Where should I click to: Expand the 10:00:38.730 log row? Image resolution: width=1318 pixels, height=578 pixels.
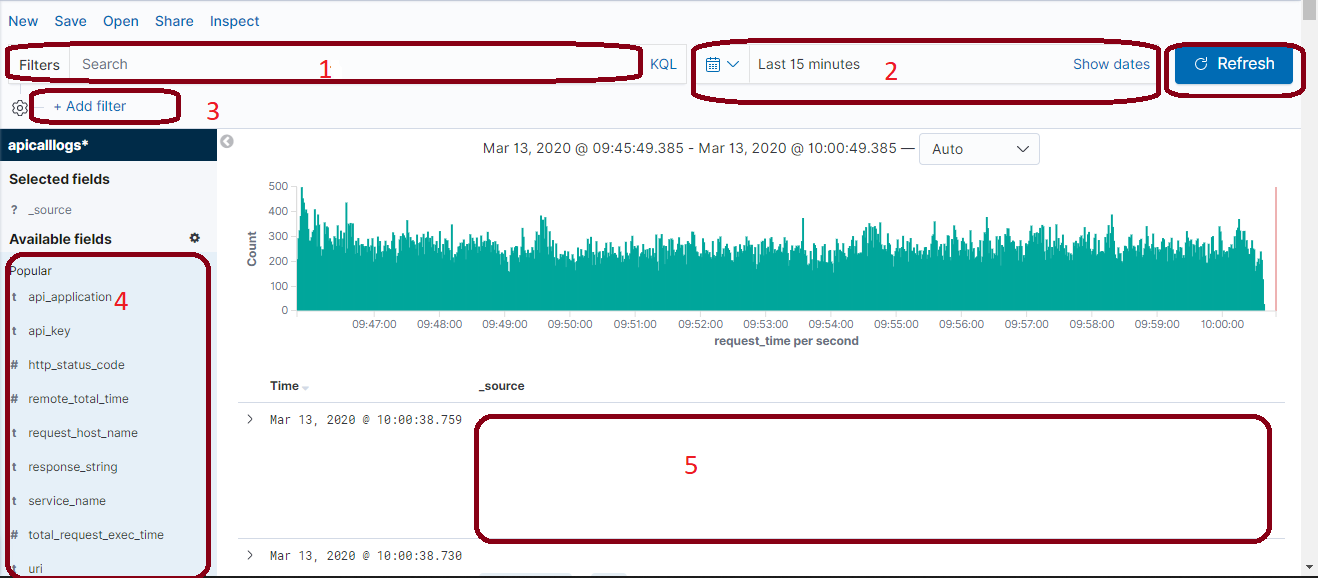point(250,555)
